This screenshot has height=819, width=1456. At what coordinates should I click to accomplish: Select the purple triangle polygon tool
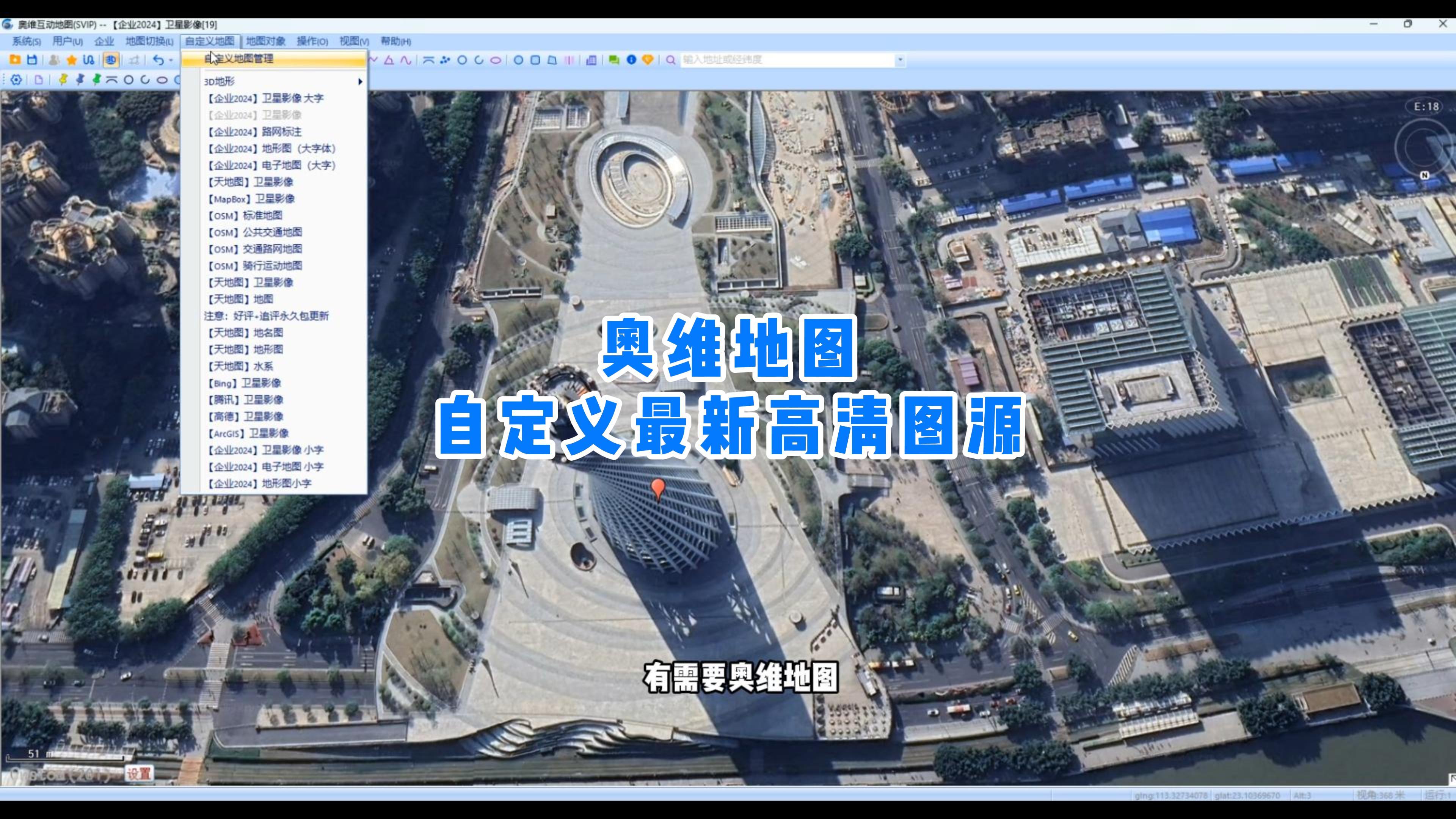click(389, 60)
